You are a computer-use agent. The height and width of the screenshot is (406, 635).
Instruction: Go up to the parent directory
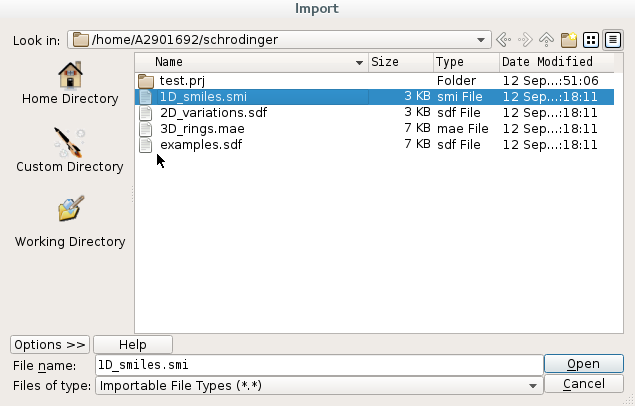coord(547,40)
